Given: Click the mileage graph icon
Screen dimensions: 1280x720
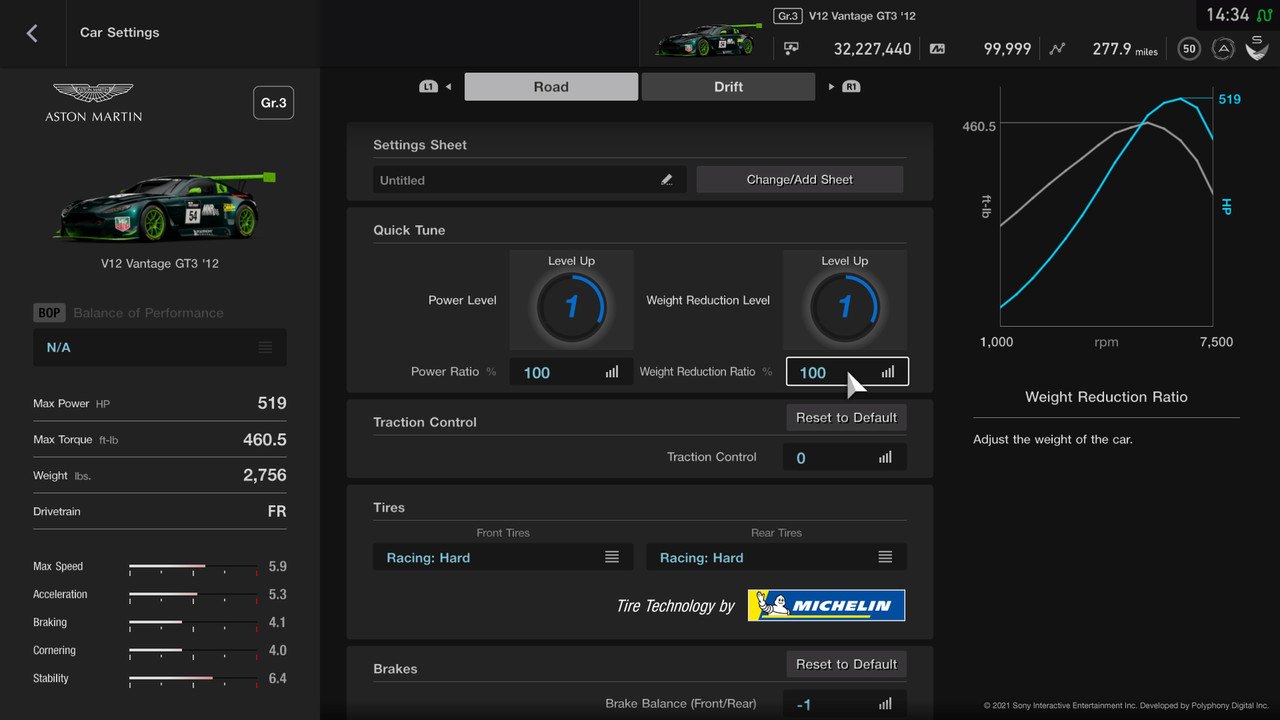Looking at the screenshot, I should point(1058,48).
